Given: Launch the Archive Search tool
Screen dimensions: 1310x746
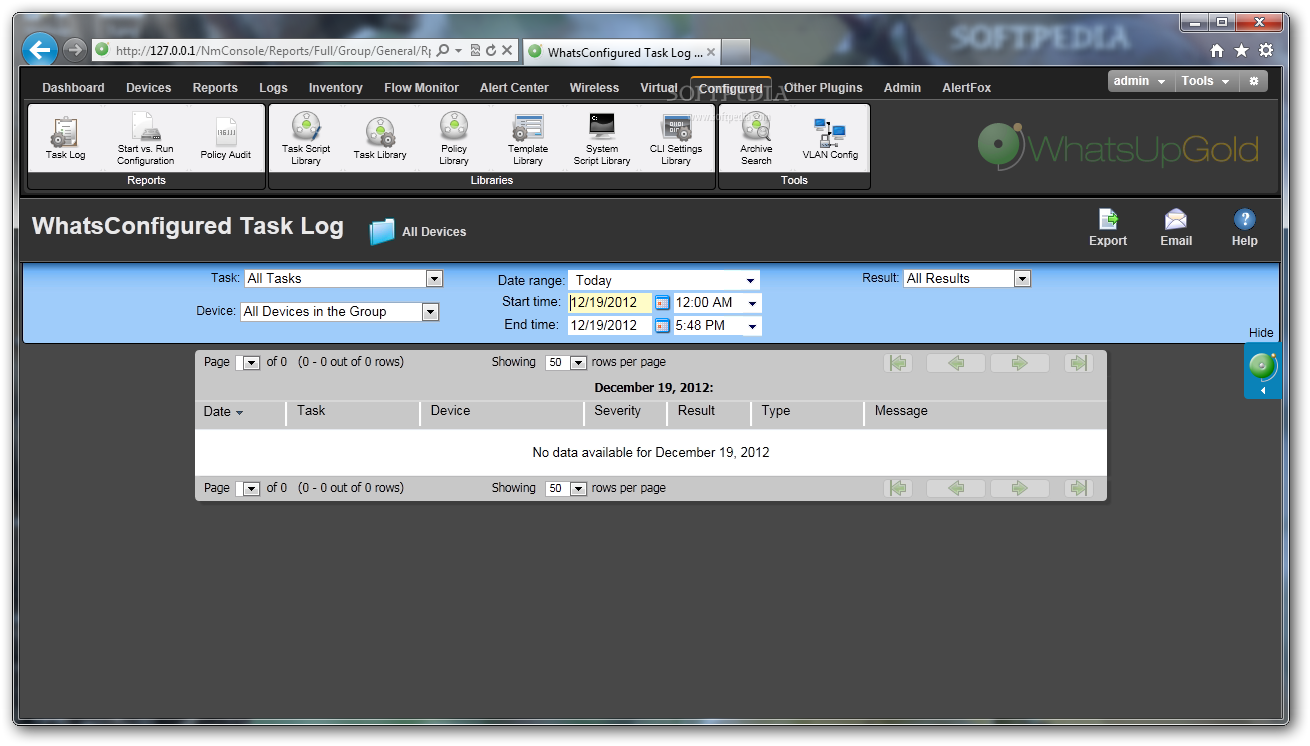Looking at the screenshot, I should 756,138.
